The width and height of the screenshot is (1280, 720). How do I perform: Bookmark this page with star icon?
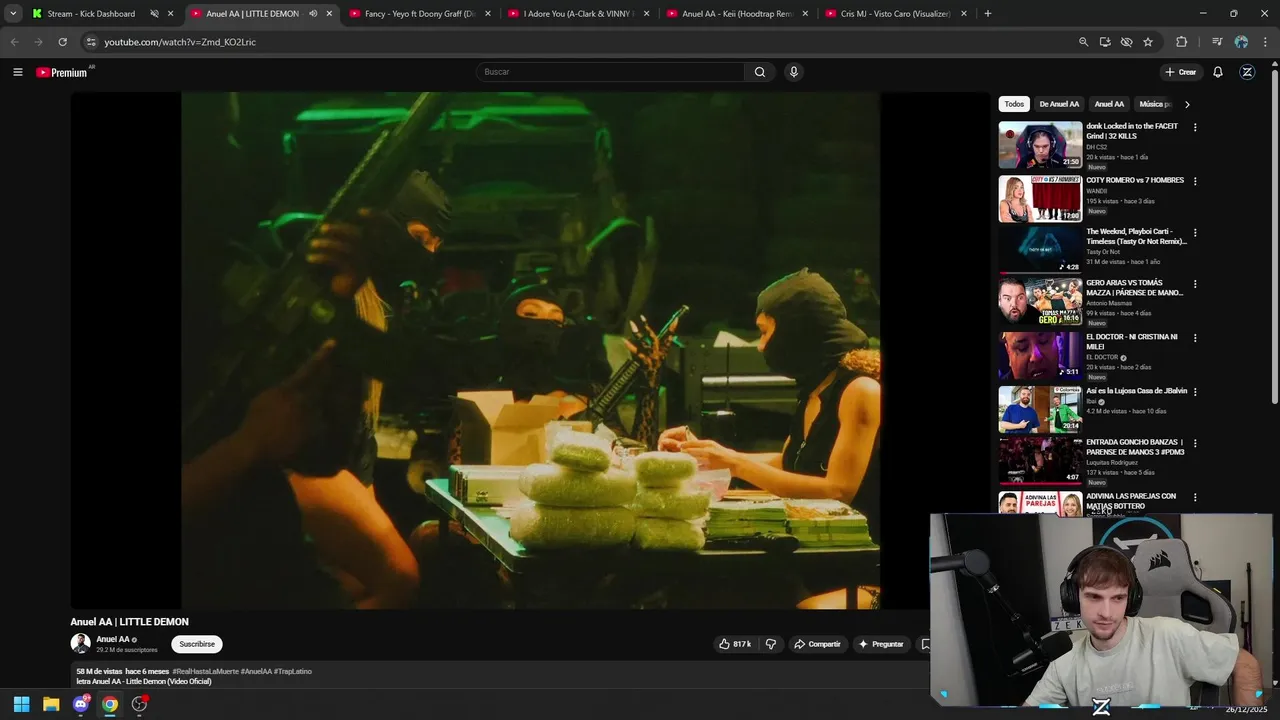coord(1148,42)
